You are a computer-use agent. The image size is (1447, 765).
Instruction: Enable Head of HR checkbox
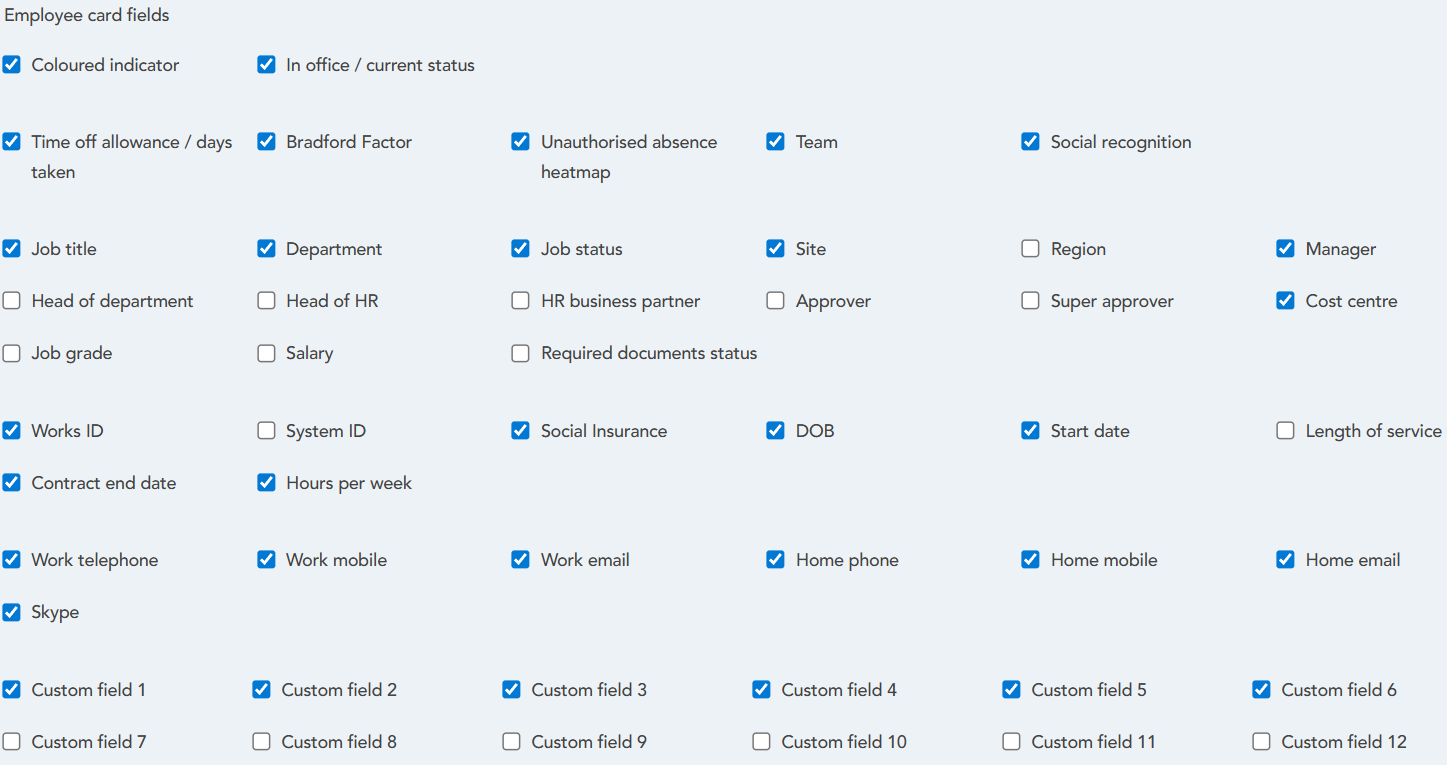pyautogui.click(x=266, y=301)
